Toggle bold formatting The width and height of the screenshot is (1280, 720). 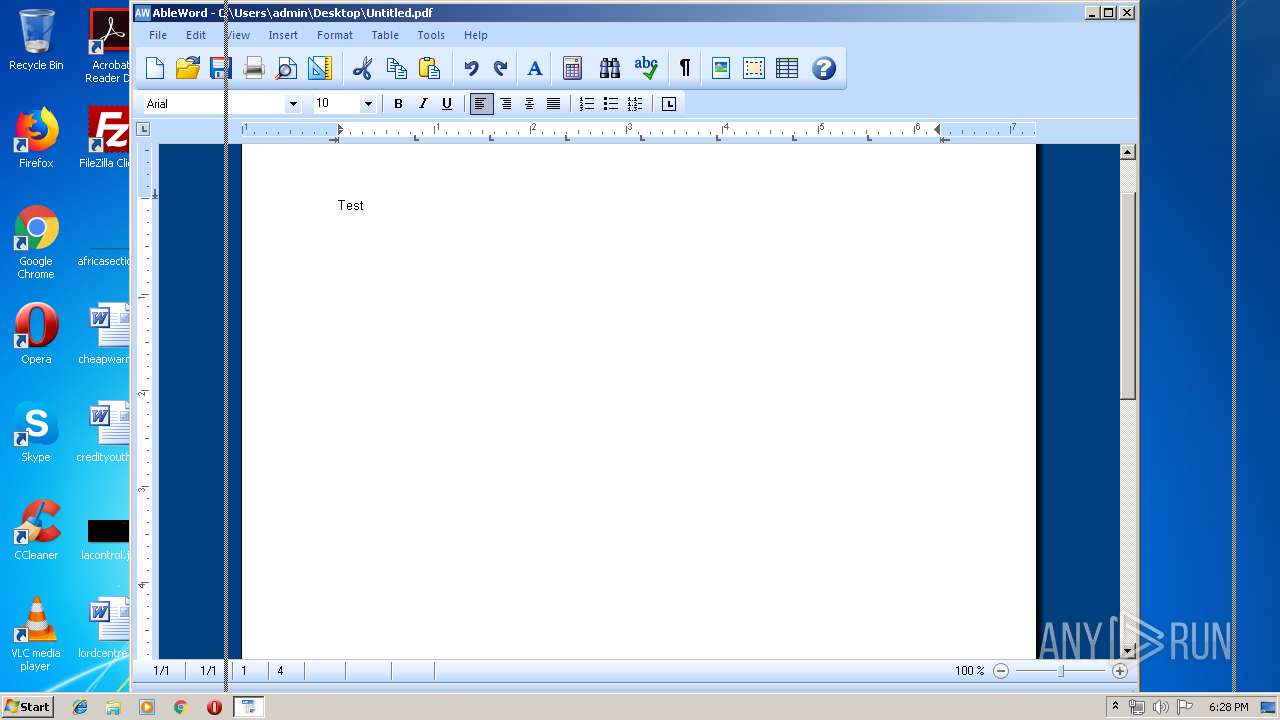pos(398,104)
